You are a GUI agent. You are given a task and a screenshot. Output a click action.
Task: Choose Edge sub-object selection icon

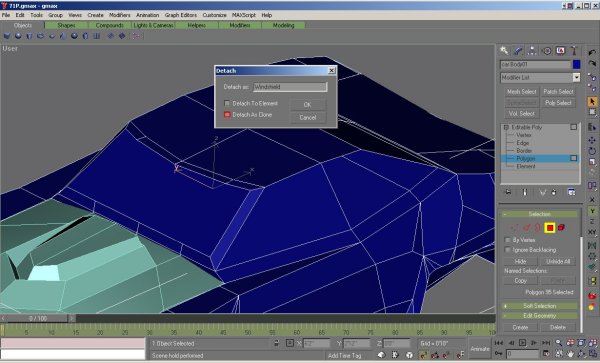coord(526,228)
